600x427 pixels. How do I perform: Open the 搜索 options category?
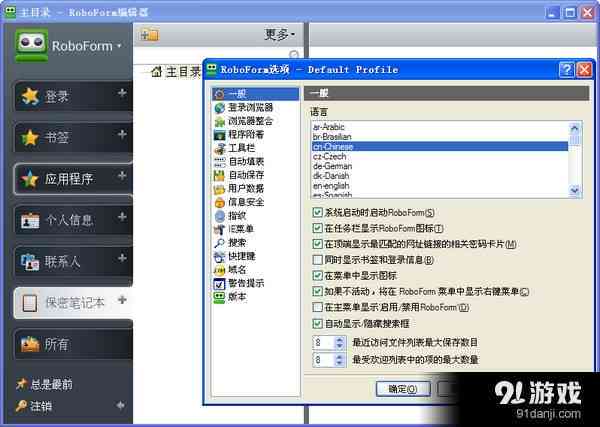click(x=230, y=243)
